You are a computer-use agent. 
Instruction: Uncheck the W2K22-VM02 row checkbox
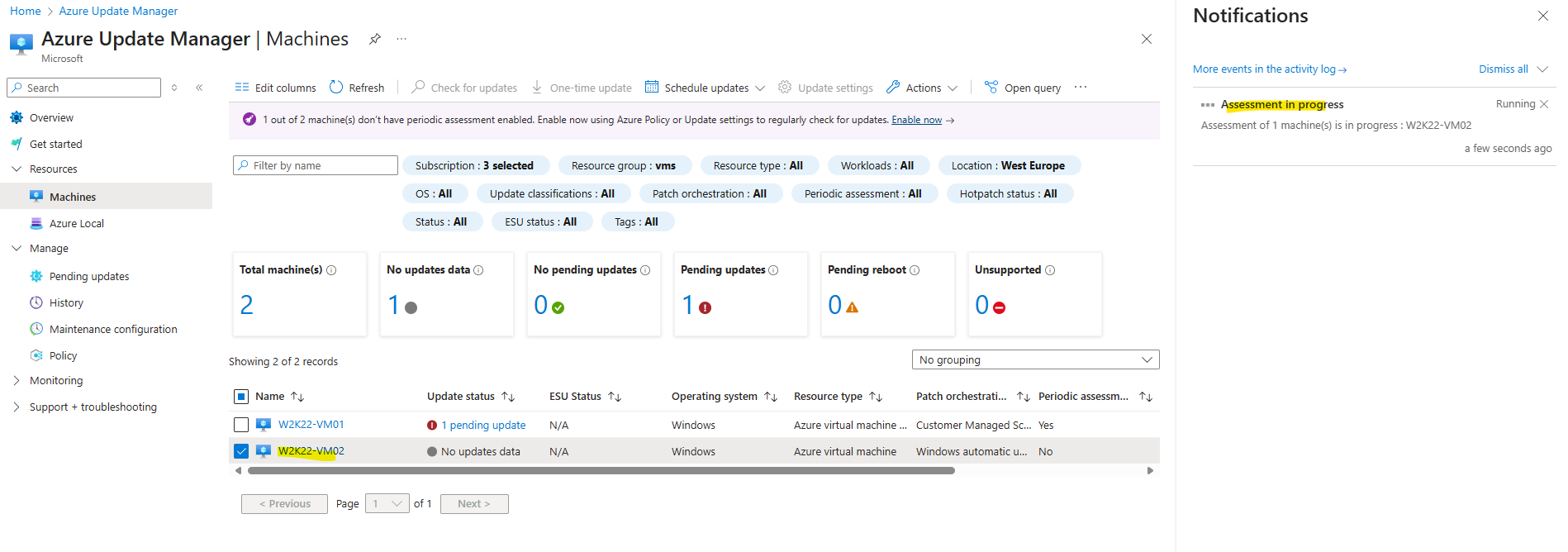pos(241,451)
